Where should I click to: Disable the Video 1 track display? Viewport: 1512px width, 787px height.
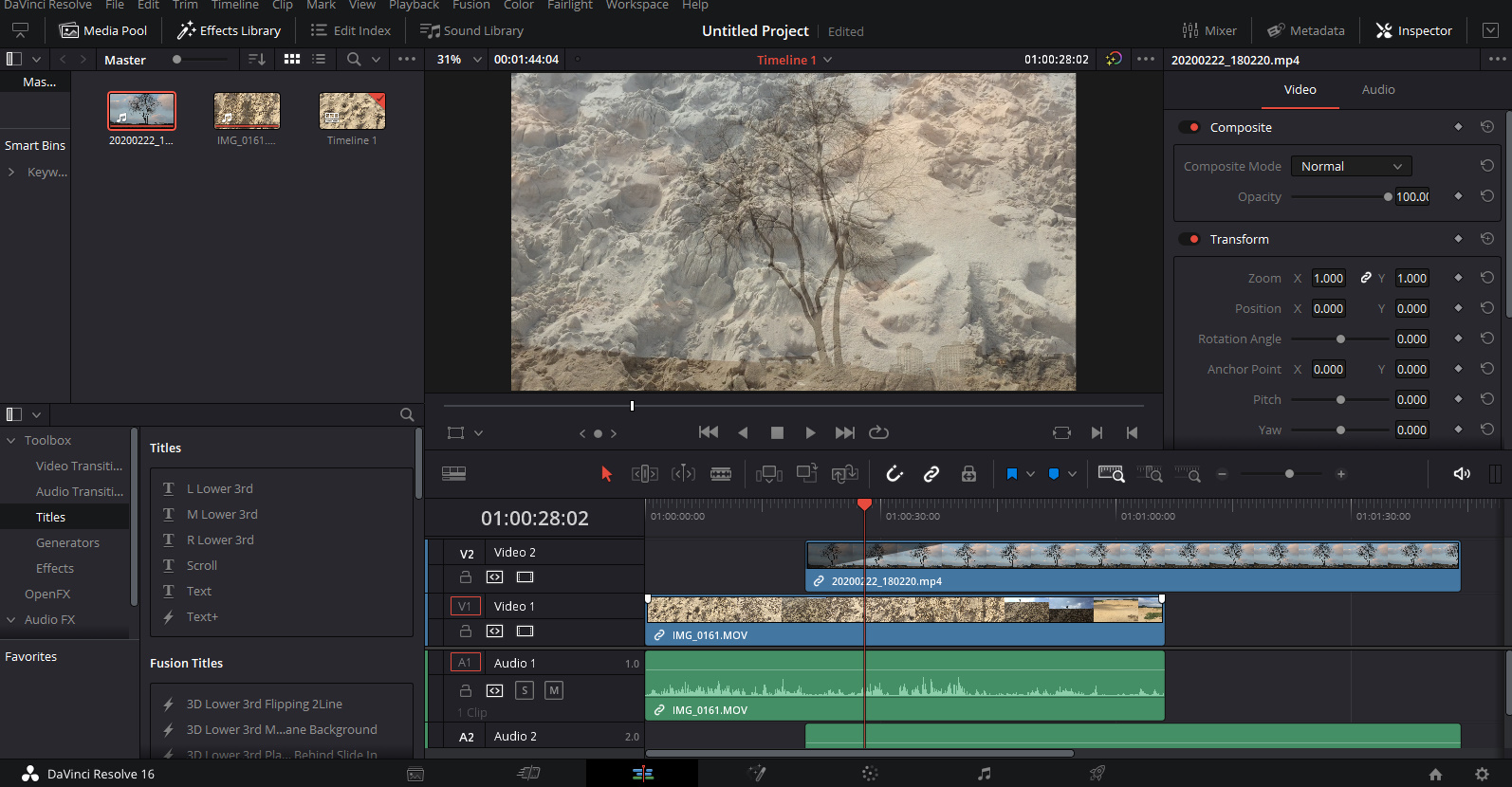(525, 631)
